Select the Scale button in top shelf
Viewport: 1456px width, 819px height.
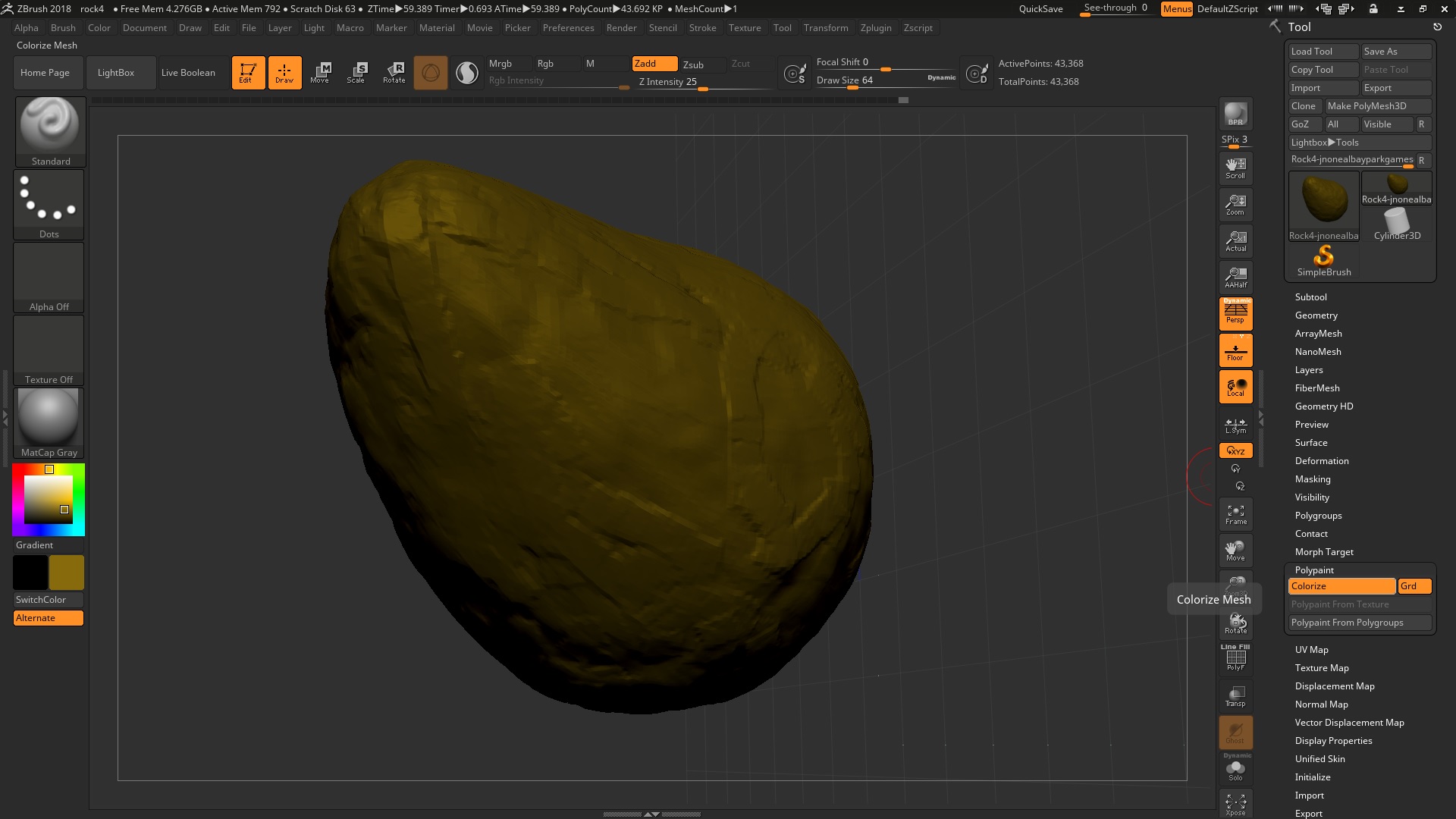[x=356, y=73]
